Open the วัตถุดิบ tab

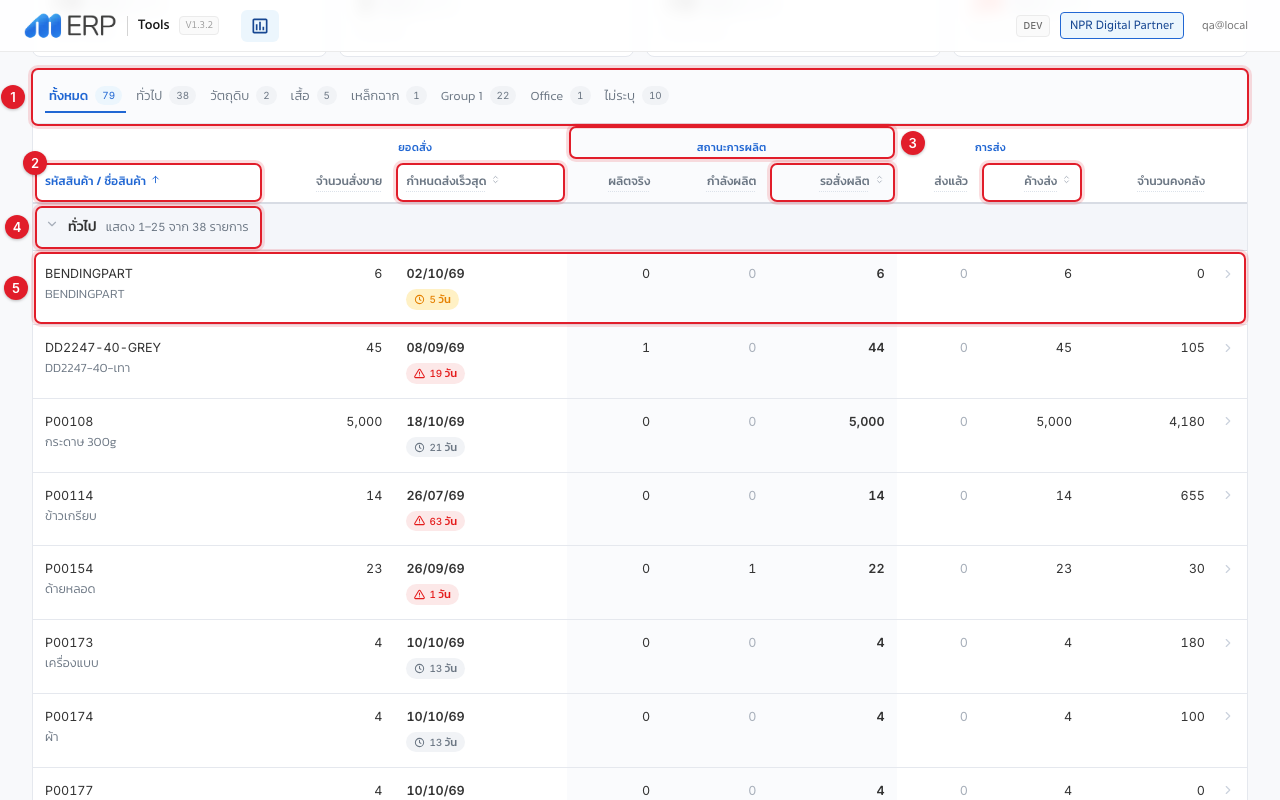(243, 96)
